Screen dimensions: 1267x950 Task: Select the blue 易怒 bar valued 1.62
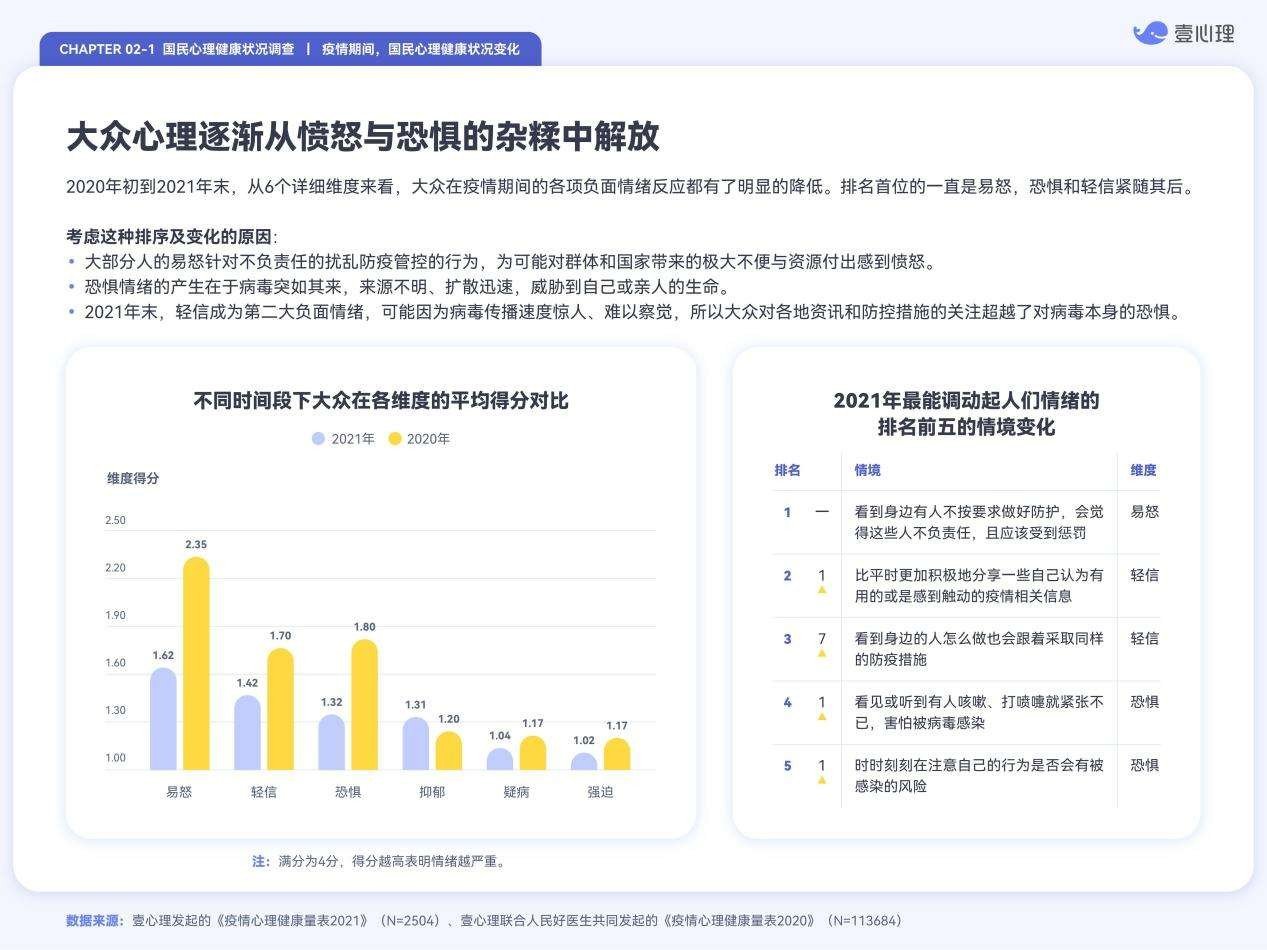(163, 719)
